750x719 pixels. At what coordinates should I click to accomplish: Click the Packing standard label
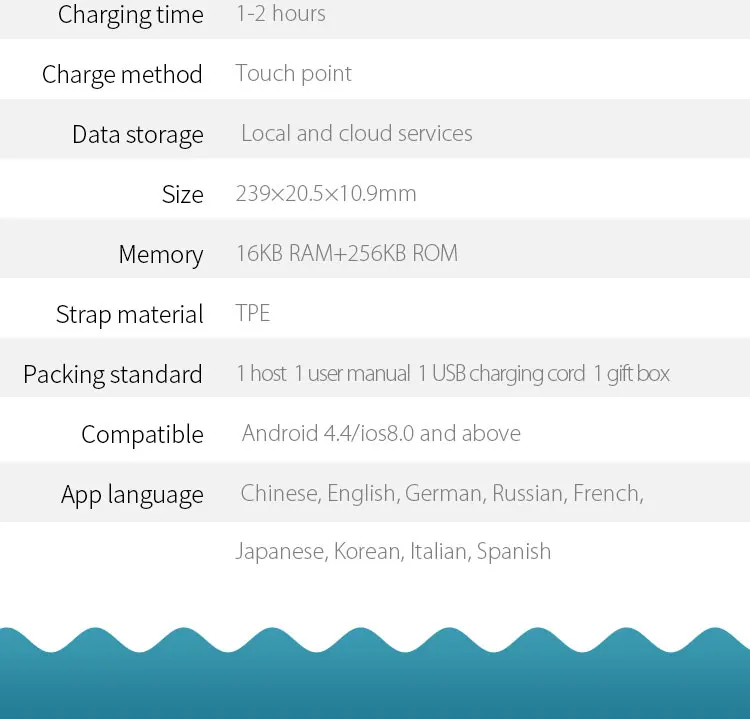pos(113,375)
